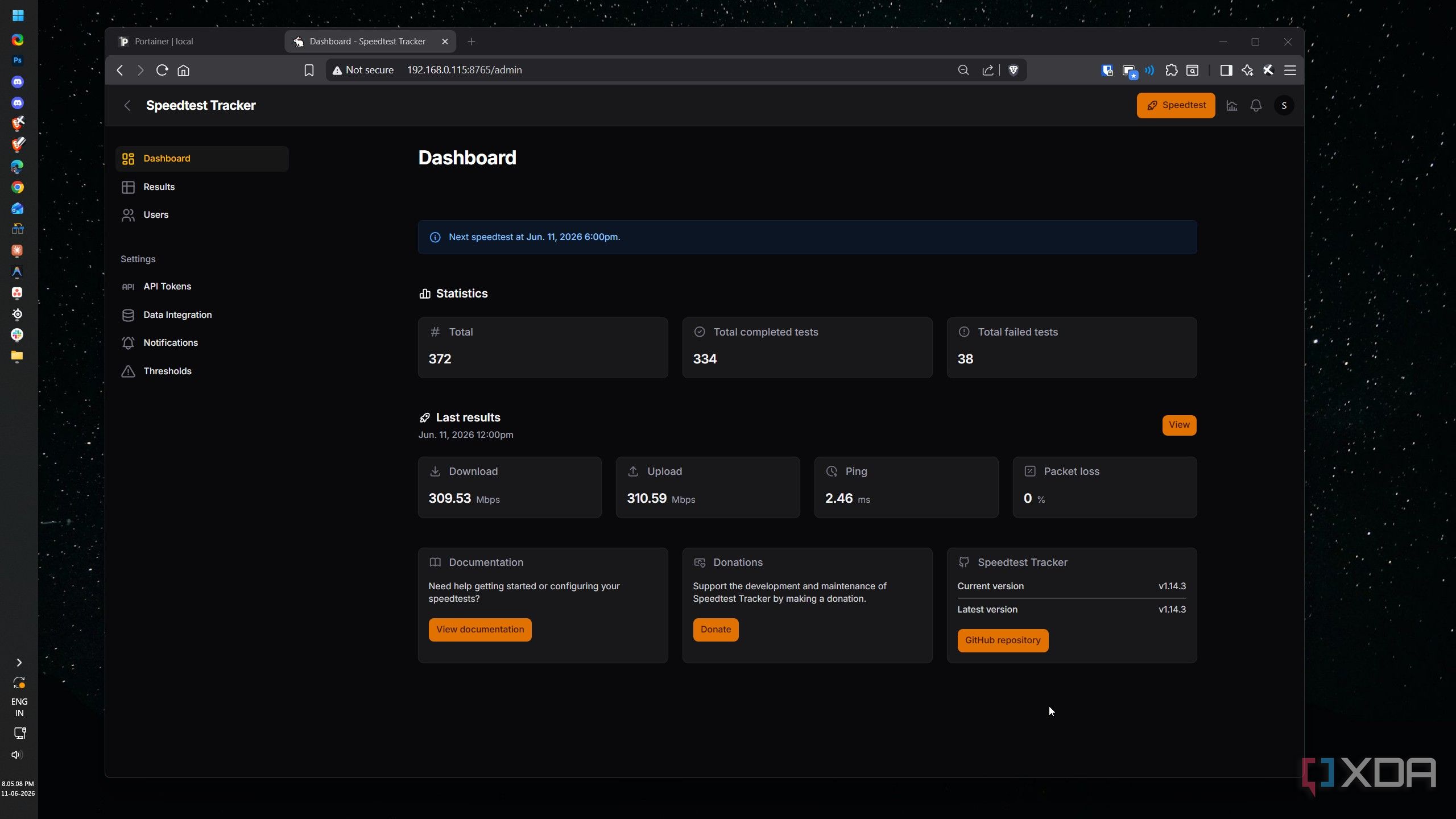Open File Explorer from the taskbar

18,357
